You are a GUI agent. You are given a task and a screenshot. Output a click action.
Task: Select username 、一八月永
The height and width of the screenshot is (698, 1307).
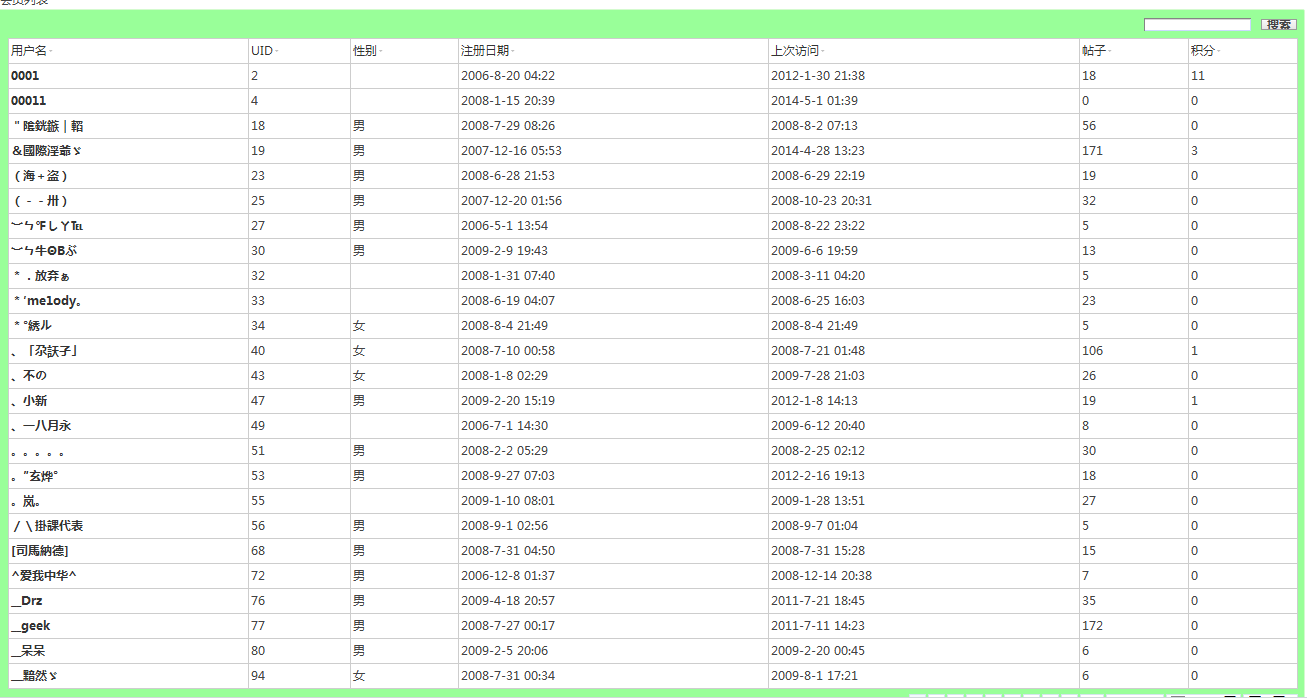point(41,426)
